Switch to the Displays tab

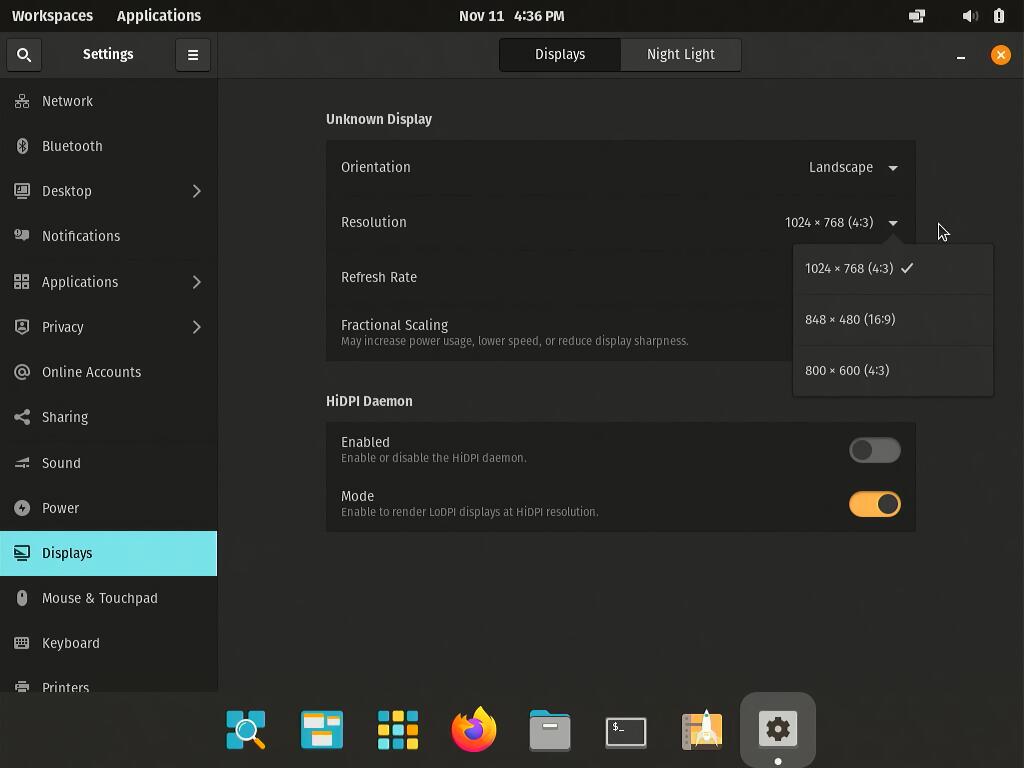coord(560,55)
